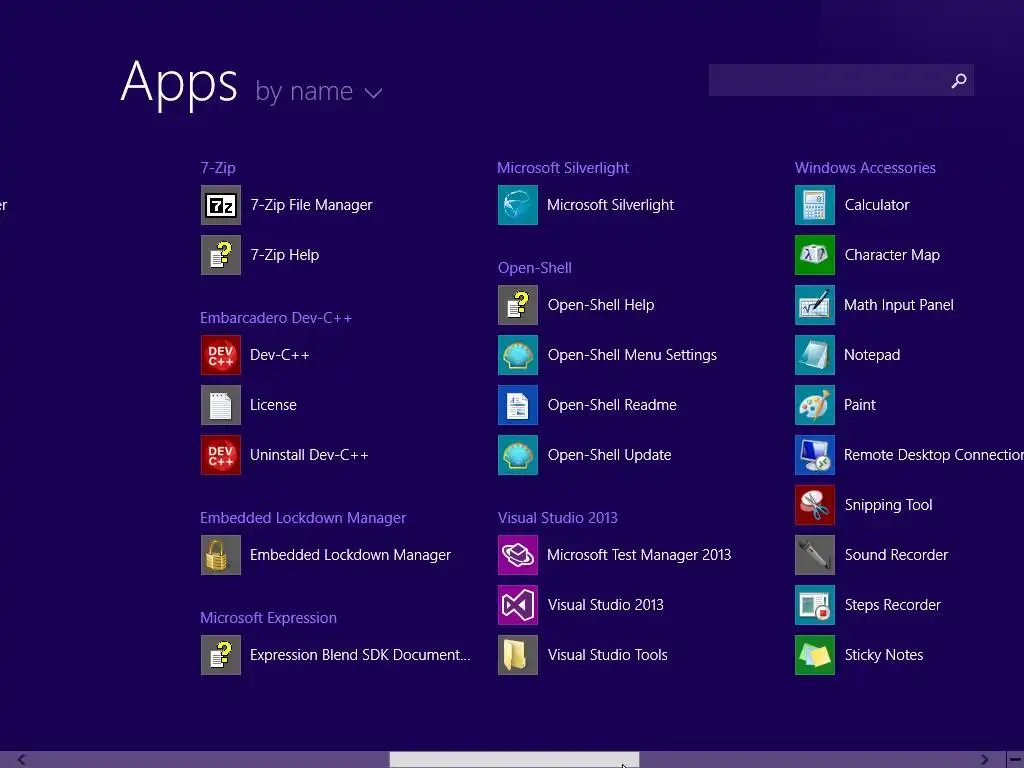The height and width of the screenshot is (768, 1024).
Task: Open the Notepad icon
Action: click(x=815, y=355)
